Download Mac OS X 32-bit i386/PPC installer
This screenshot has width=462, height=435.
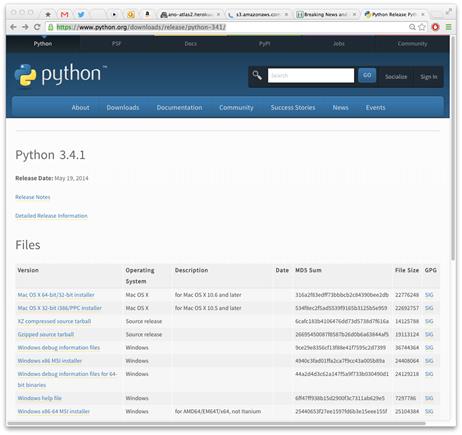(x=60, y=308)
